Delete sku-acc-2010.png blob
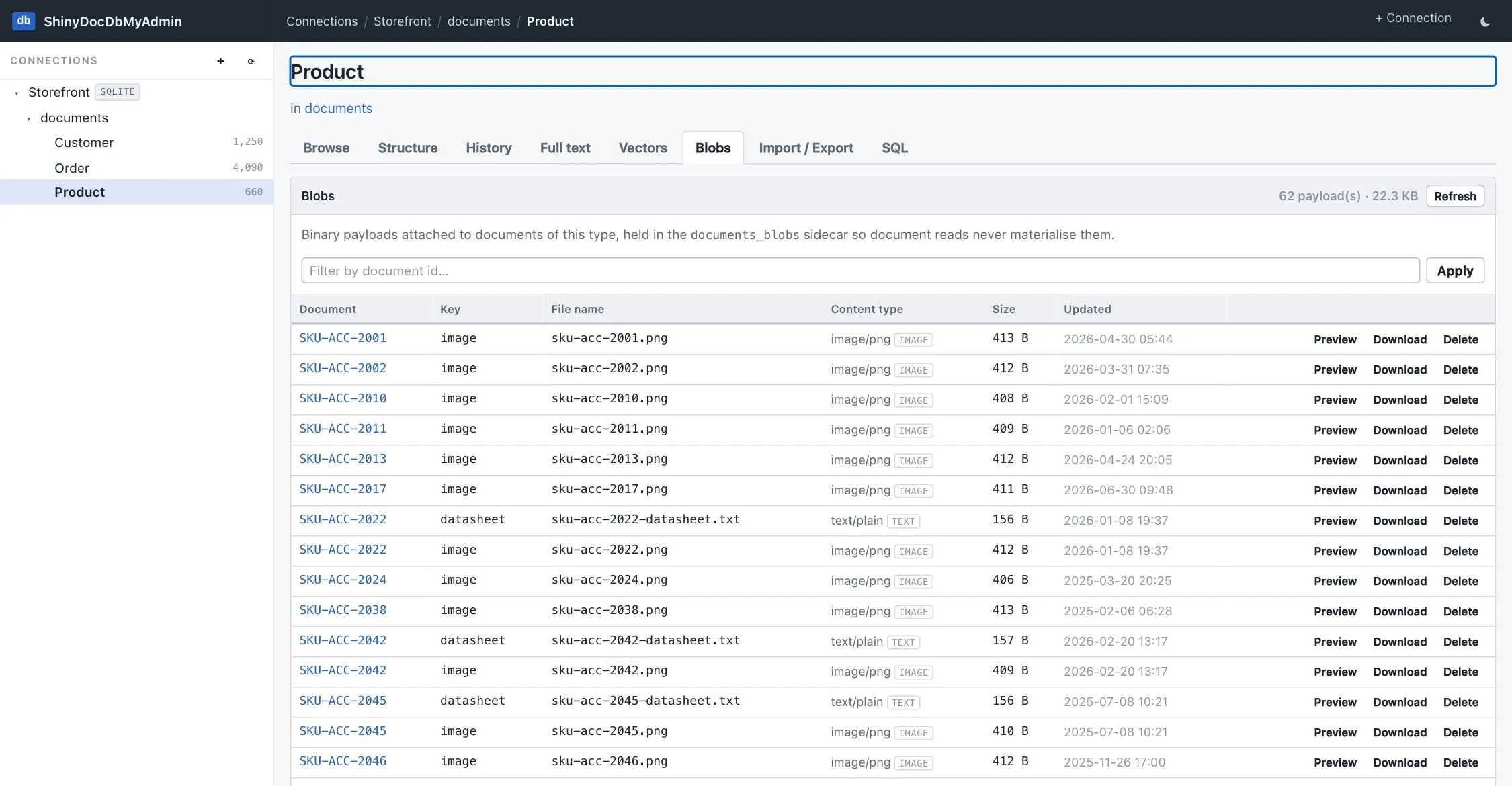The width and height of the screenshot is (1512, 786). coord(1460,400)
